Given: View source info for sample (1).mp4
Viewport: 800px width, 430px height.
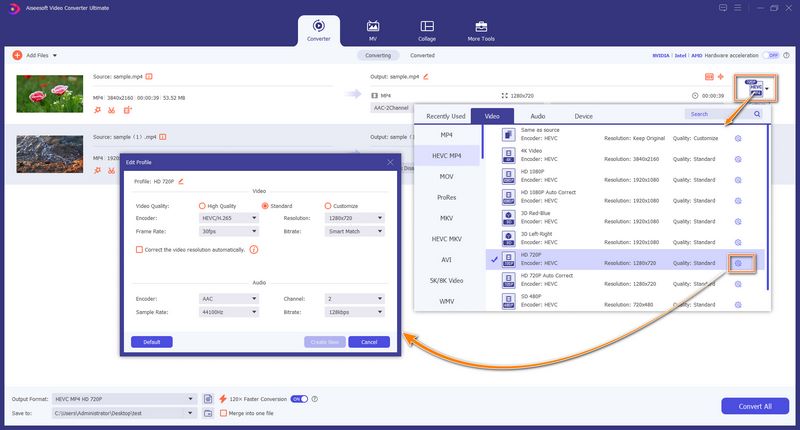Looking at the screenshot, I should [x=163, y=137].
